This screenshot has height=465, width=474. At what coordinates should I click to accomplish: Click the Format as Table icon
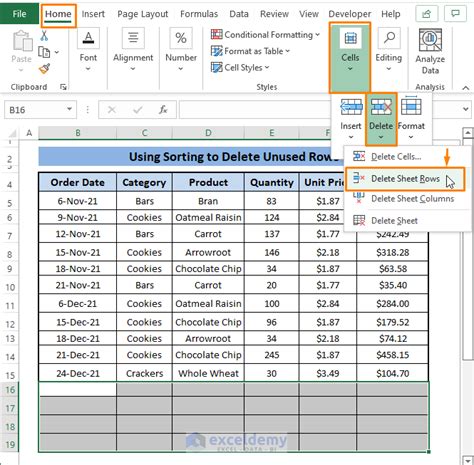click(x=217, y=51)
